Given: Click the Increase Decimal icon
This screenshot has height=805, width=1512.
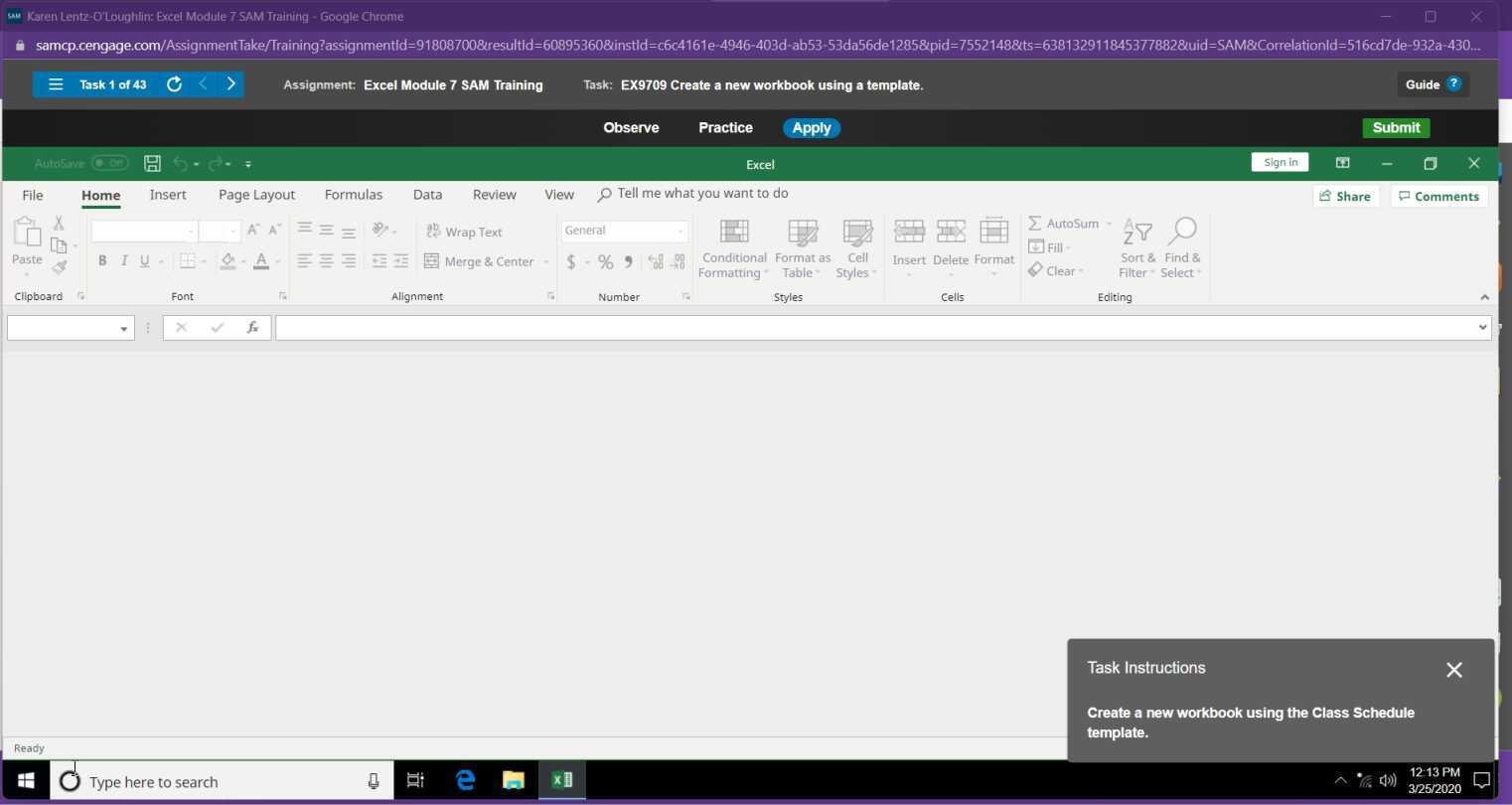Looking at the screenshot, I should click(x=655, y=261).
